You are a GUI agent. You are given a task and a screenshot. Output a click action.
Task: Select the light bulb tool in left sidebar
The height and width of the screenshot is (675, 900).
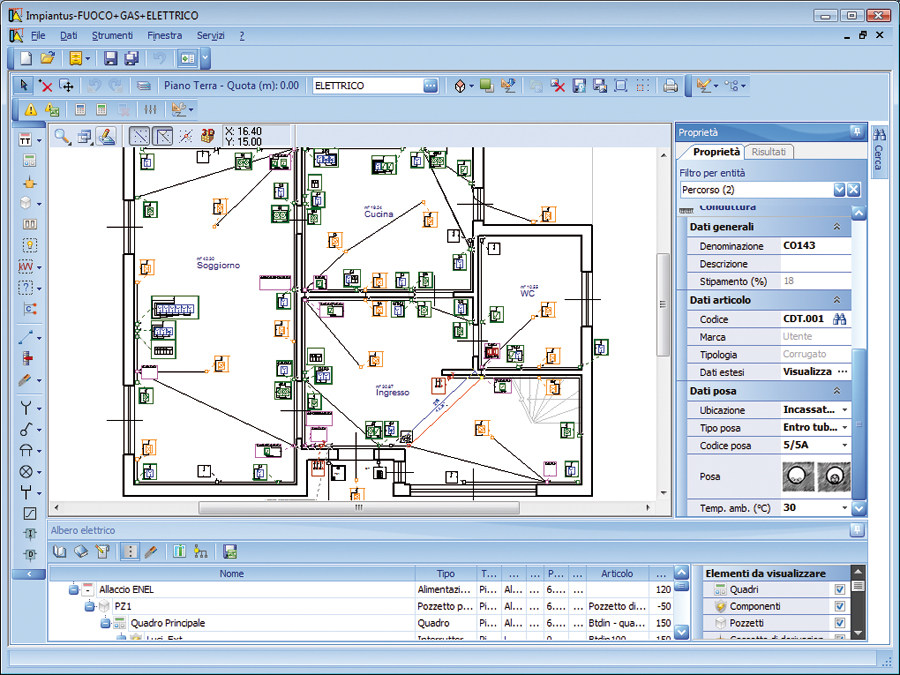[x=30, y=246]
